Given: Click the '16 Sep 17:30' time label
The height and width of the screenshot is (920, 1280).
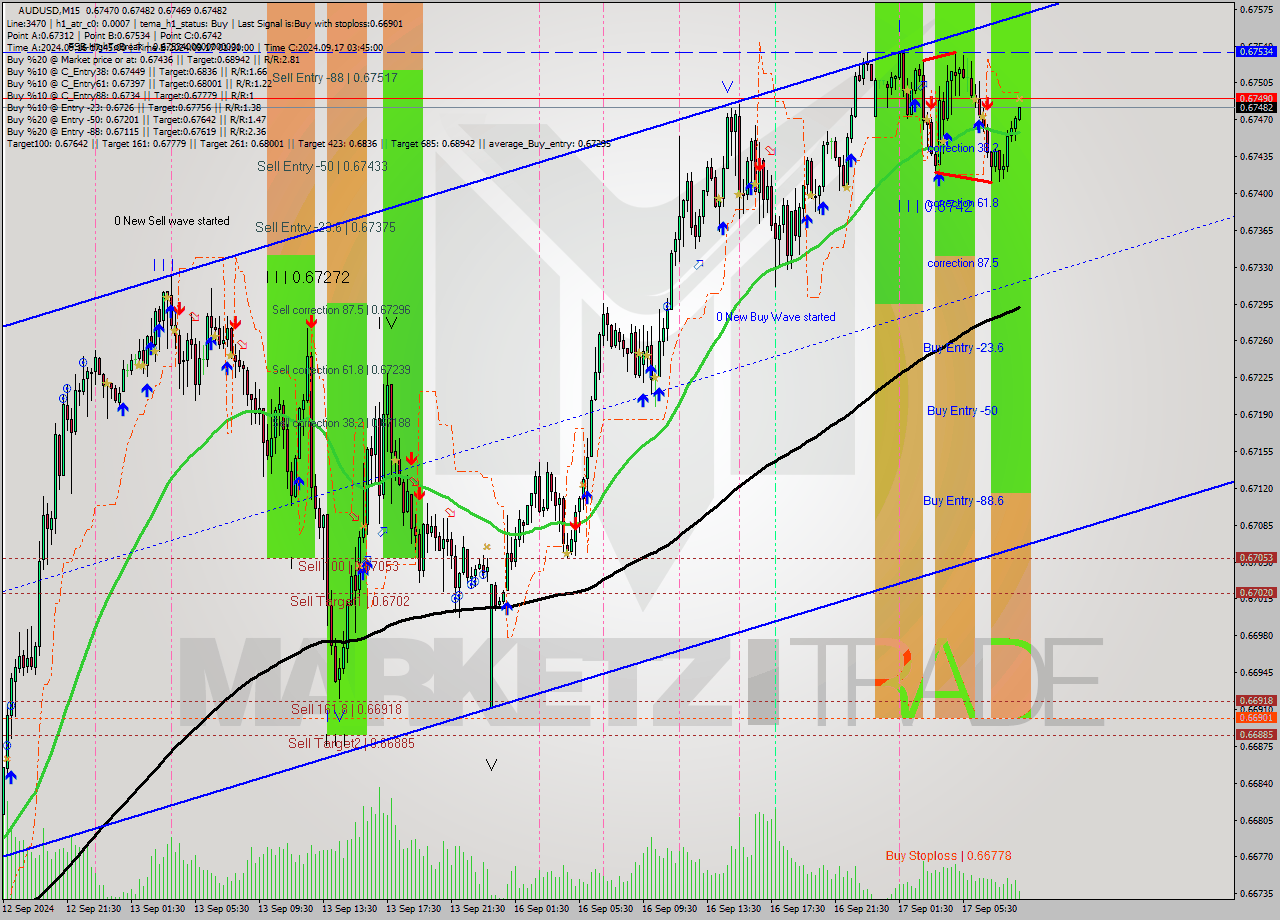Looking at the screenshot, I should point(799,909).
